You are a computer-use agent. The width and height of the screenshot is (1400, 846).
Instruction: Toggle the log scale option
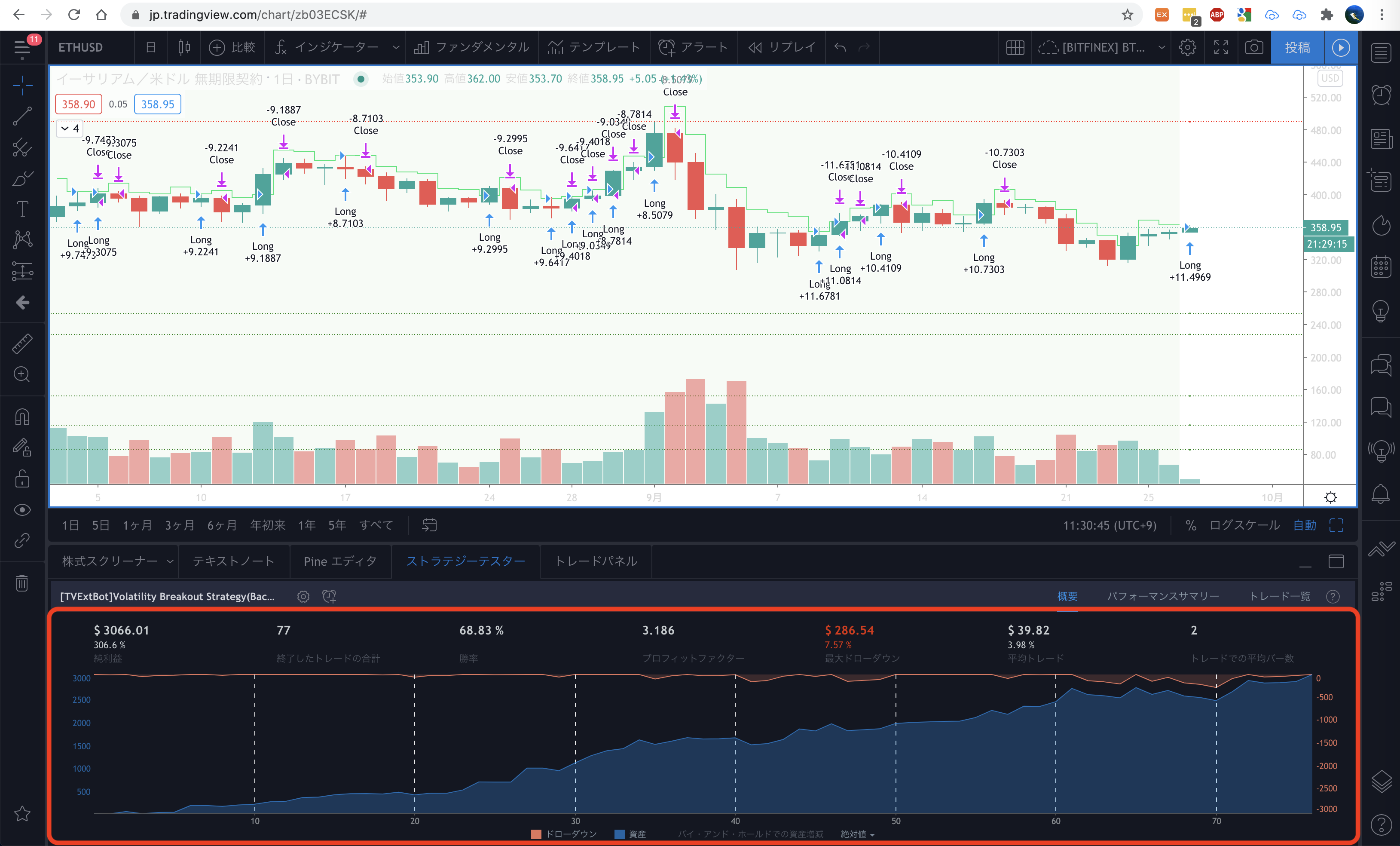coord(1244,525)
